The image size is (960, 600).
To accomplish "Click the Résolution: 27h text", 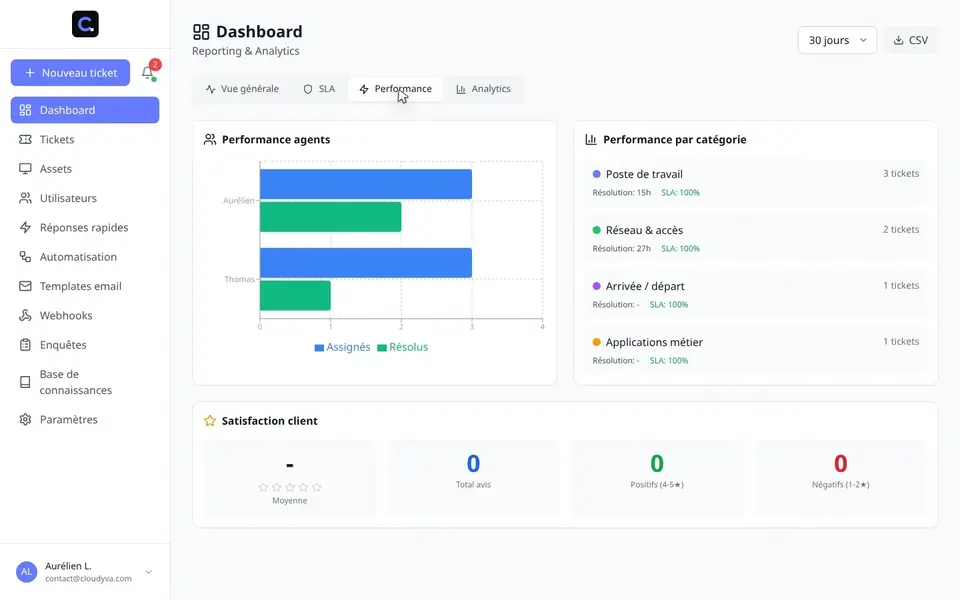I will tap(621, 249).
